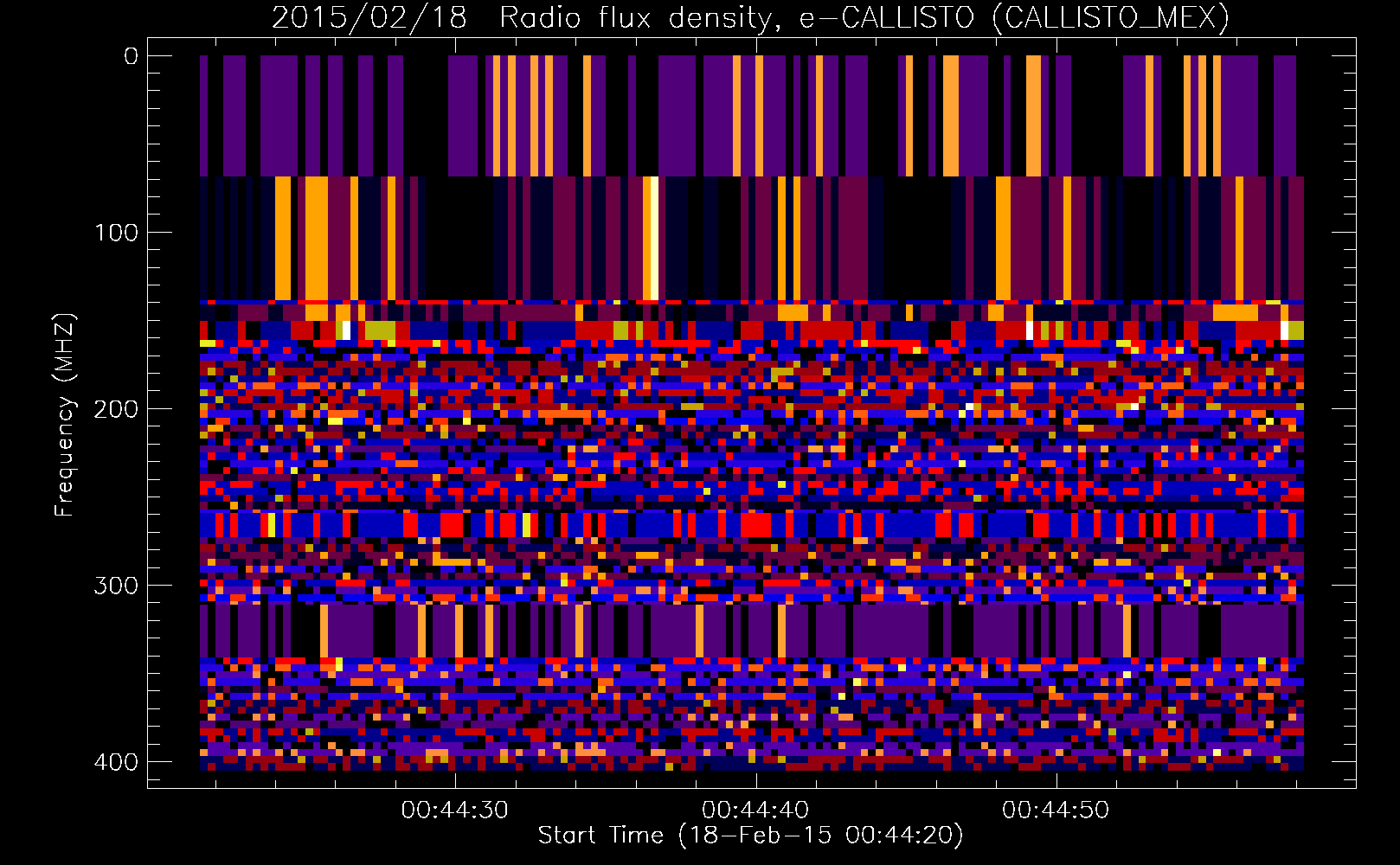This screenshot has height=865, width=1400.
Task: Click the '100' frequency tick label
Action: (x=115, y=233)
